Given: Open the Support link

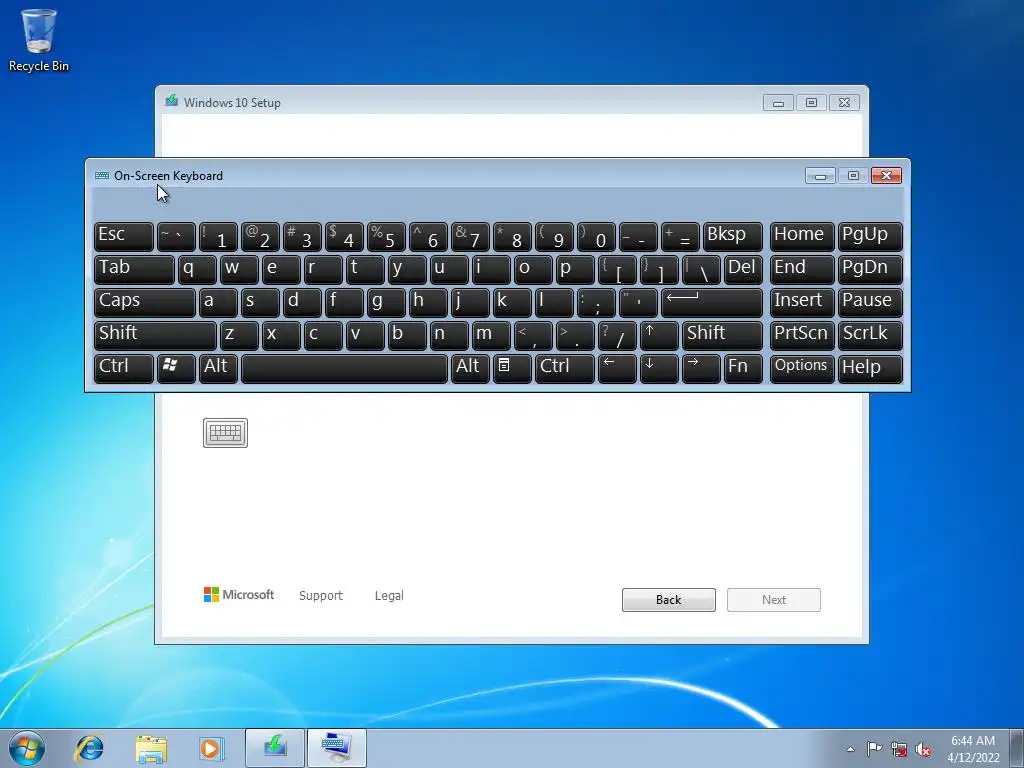Looking at the screenshot, I should (x=321, y=596).
